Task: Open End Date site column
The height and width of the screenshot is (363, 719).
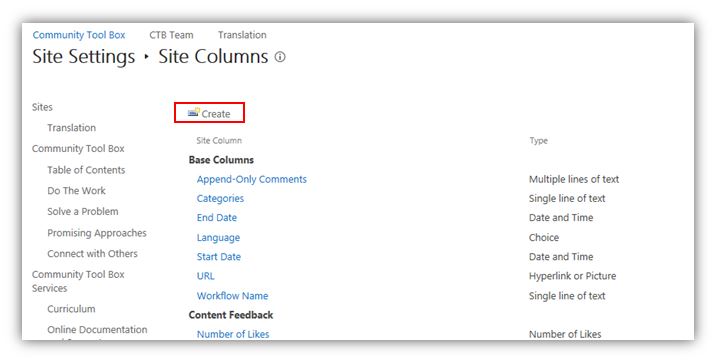Action: coord(217,218)
